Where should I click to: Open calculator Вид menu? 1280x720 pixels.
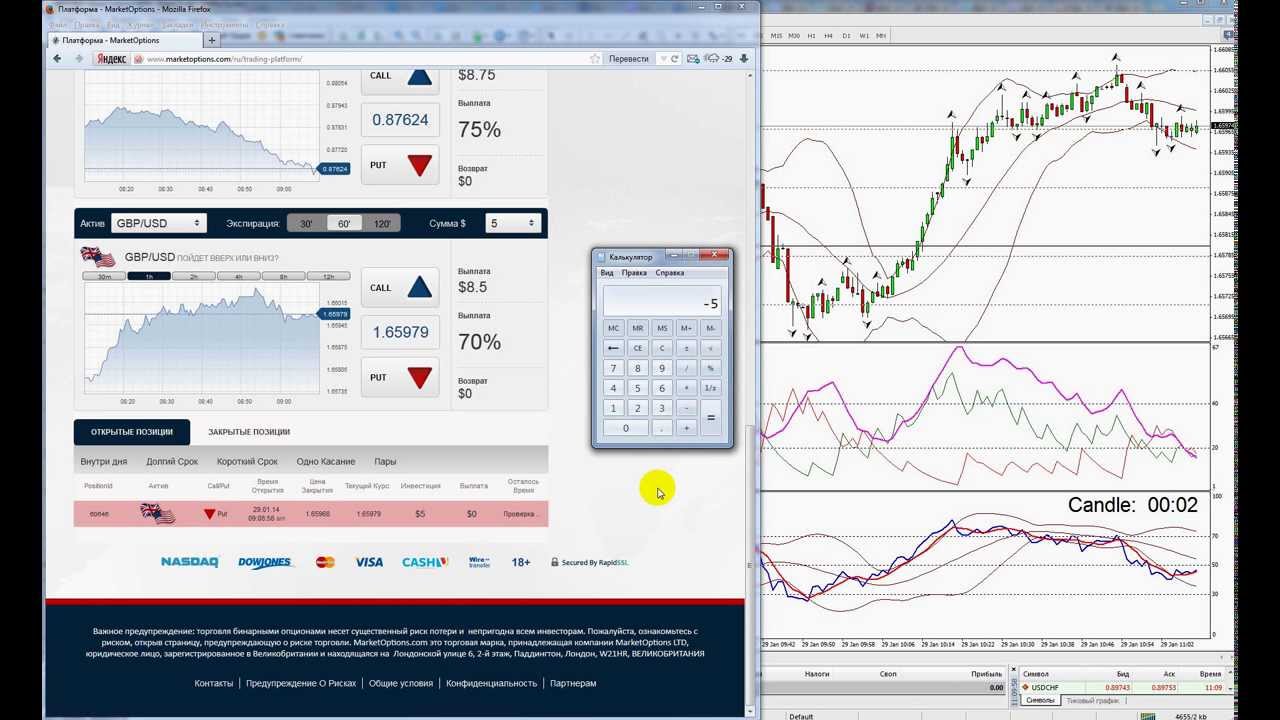tap(607, 273)
